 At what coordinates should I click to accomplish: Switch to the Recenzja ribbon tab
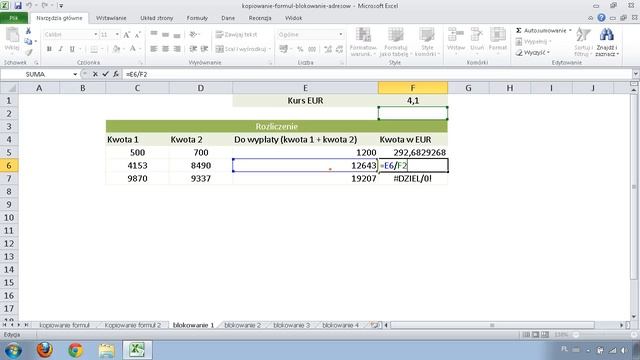260,18
